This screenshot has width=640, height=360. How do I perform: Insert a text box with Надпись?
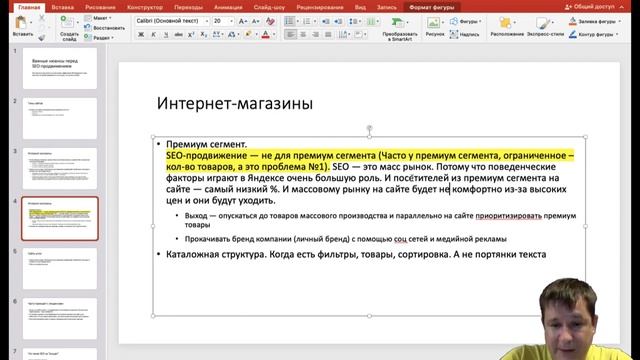pos(464,34)
